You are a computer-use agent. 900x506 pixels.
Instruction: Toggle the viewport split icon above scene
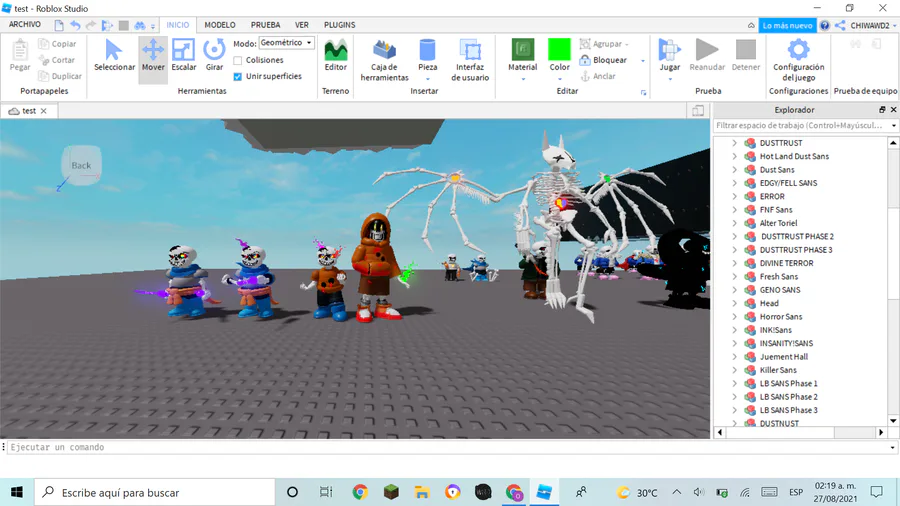[x=698, y=111]
